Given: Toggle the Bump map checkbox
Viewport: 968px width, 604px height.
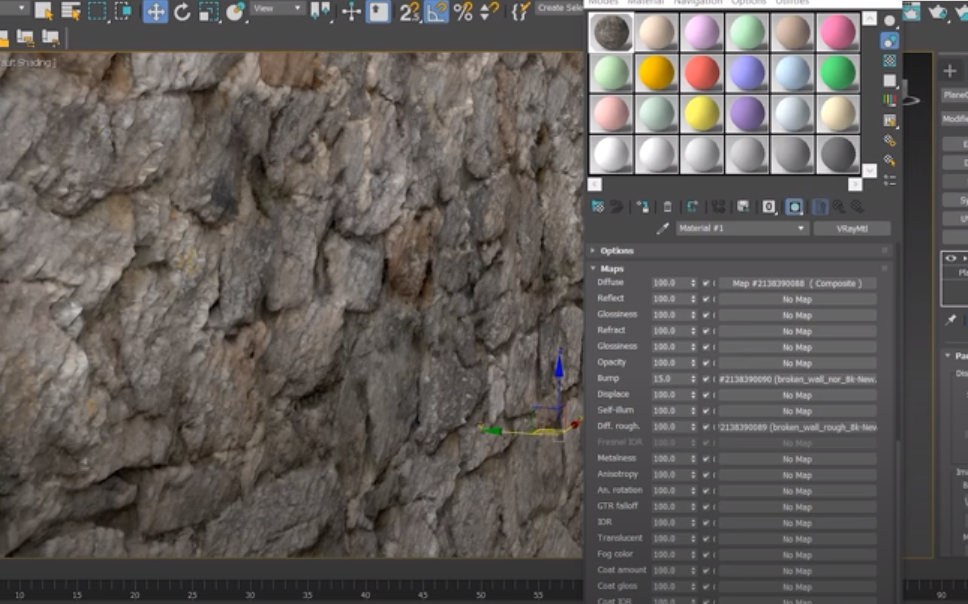Looking at the screenshot, I should (705, 379).
